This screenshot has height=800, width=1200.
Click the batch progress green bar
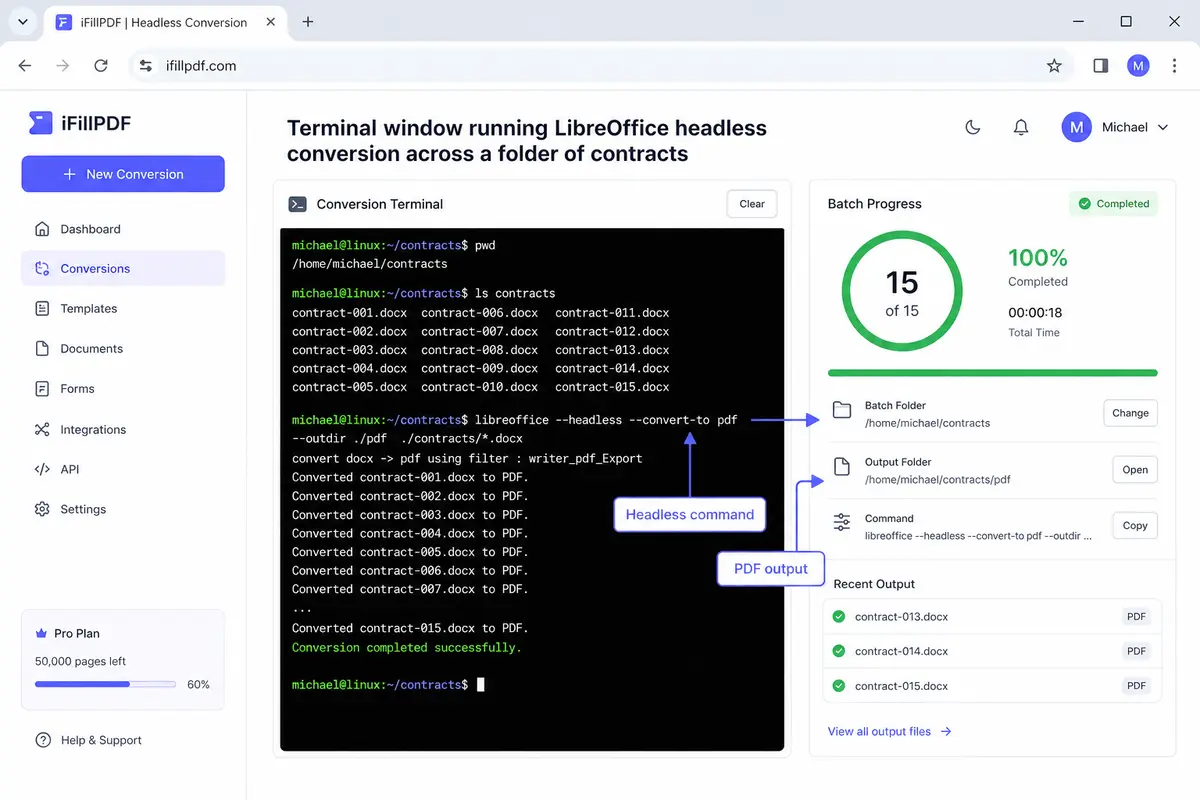point(992,373)
